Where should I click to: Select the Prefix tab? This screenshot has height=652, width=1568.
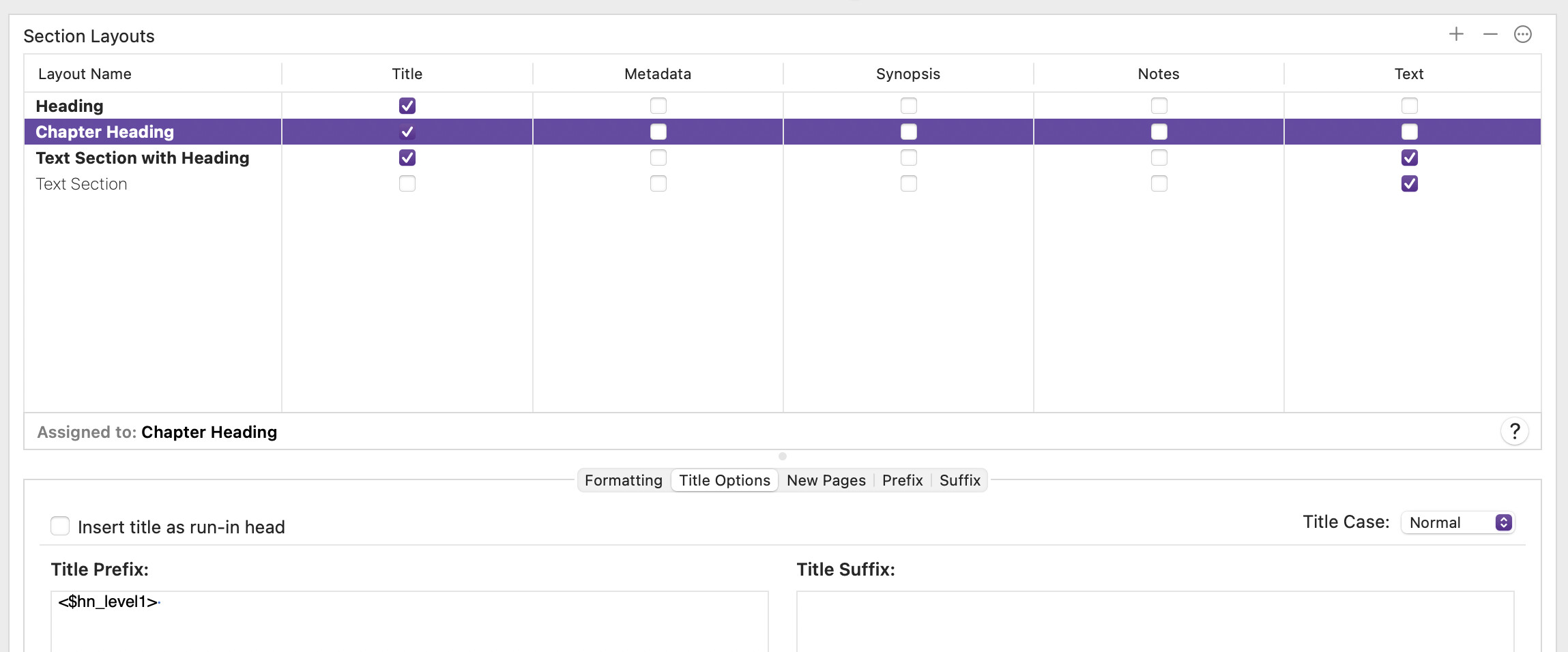(902, 480)
